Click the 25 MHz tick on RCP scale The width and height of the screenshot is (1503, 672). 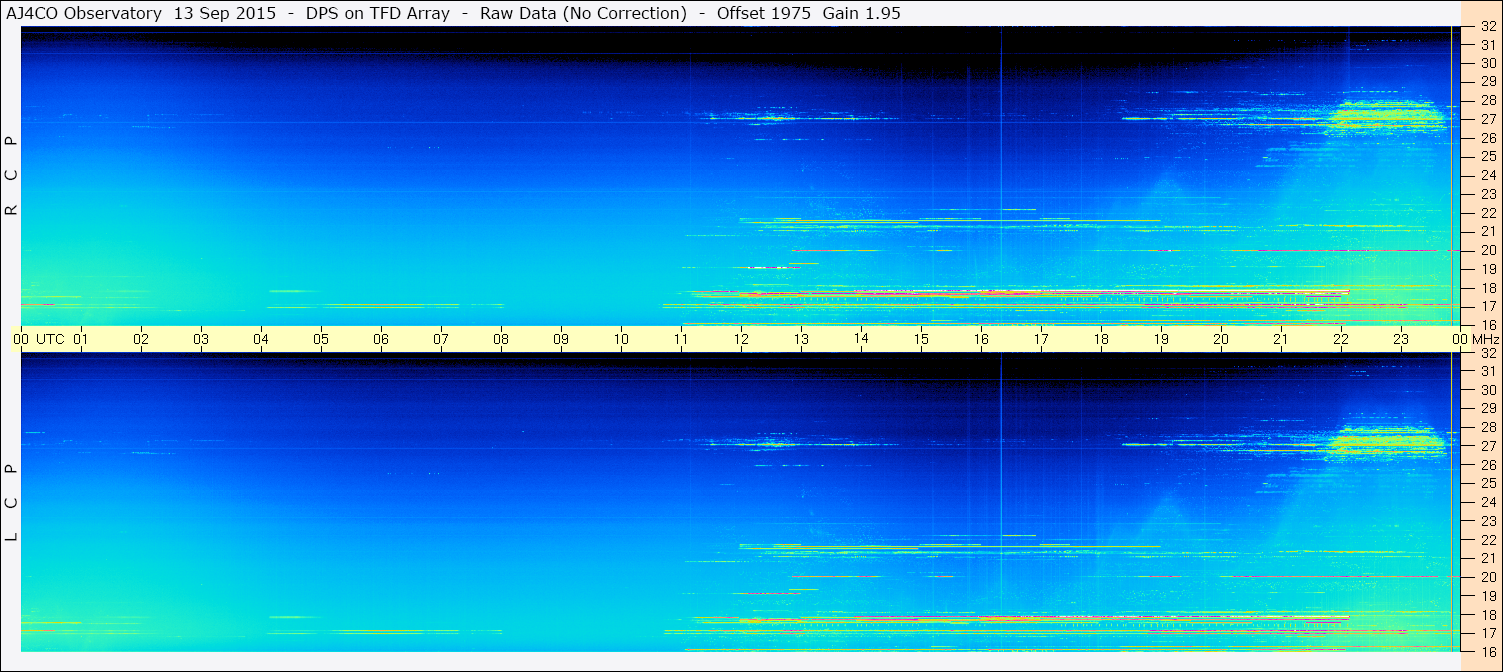[1488, 156]
